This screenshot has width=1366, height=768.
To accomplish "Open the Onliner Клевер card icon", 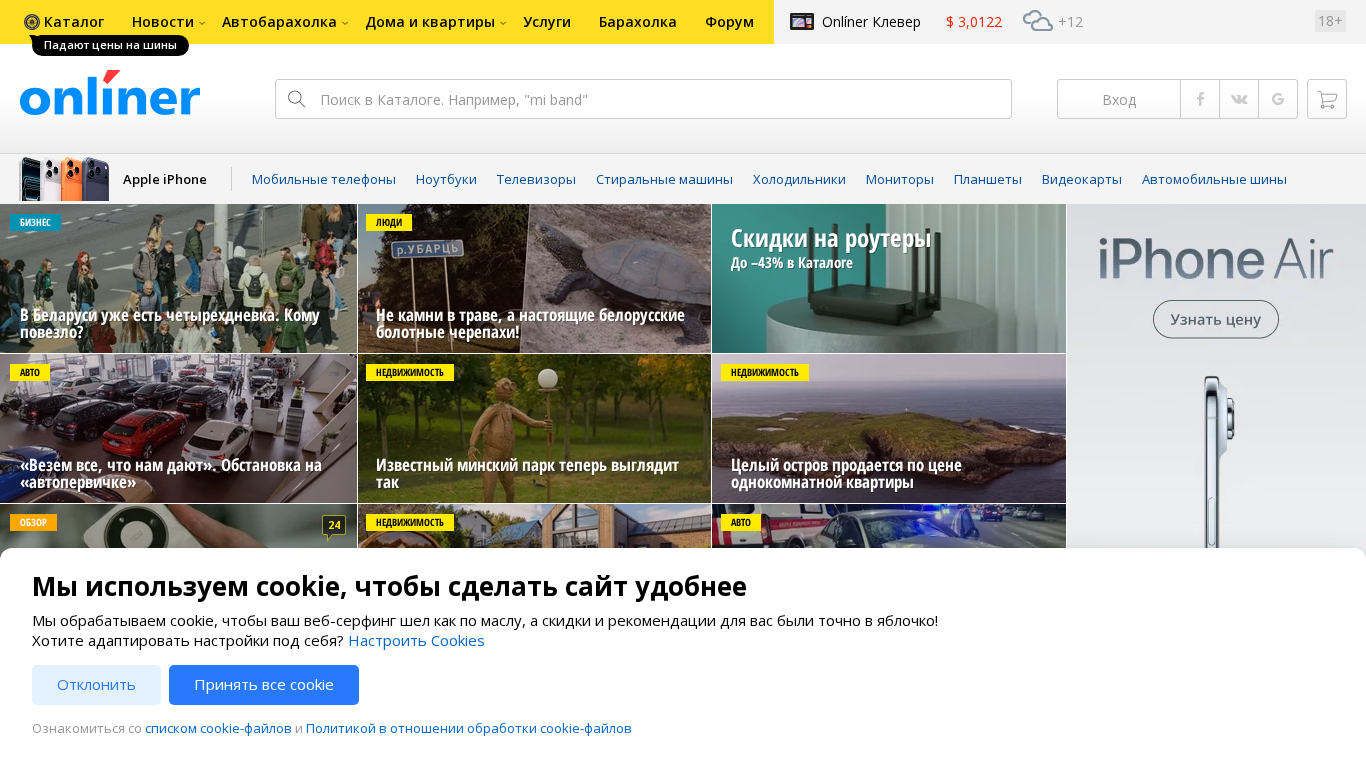I will pos(802,21).
